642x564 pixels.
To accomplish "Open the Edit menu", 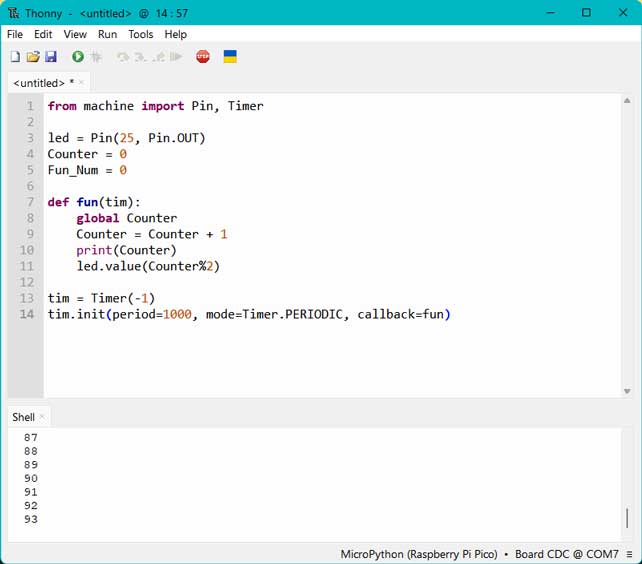I will [43, 34].
